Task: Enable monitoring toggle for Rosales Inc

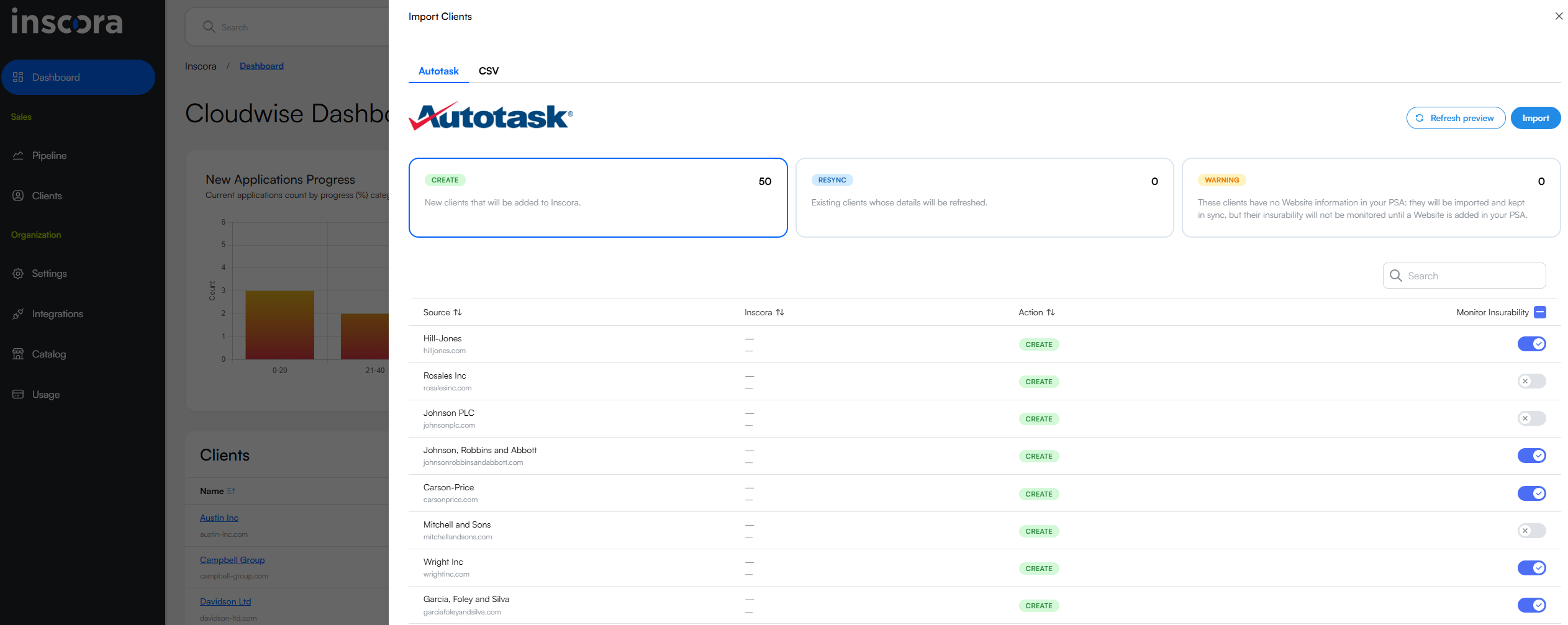Action: 1531,381
